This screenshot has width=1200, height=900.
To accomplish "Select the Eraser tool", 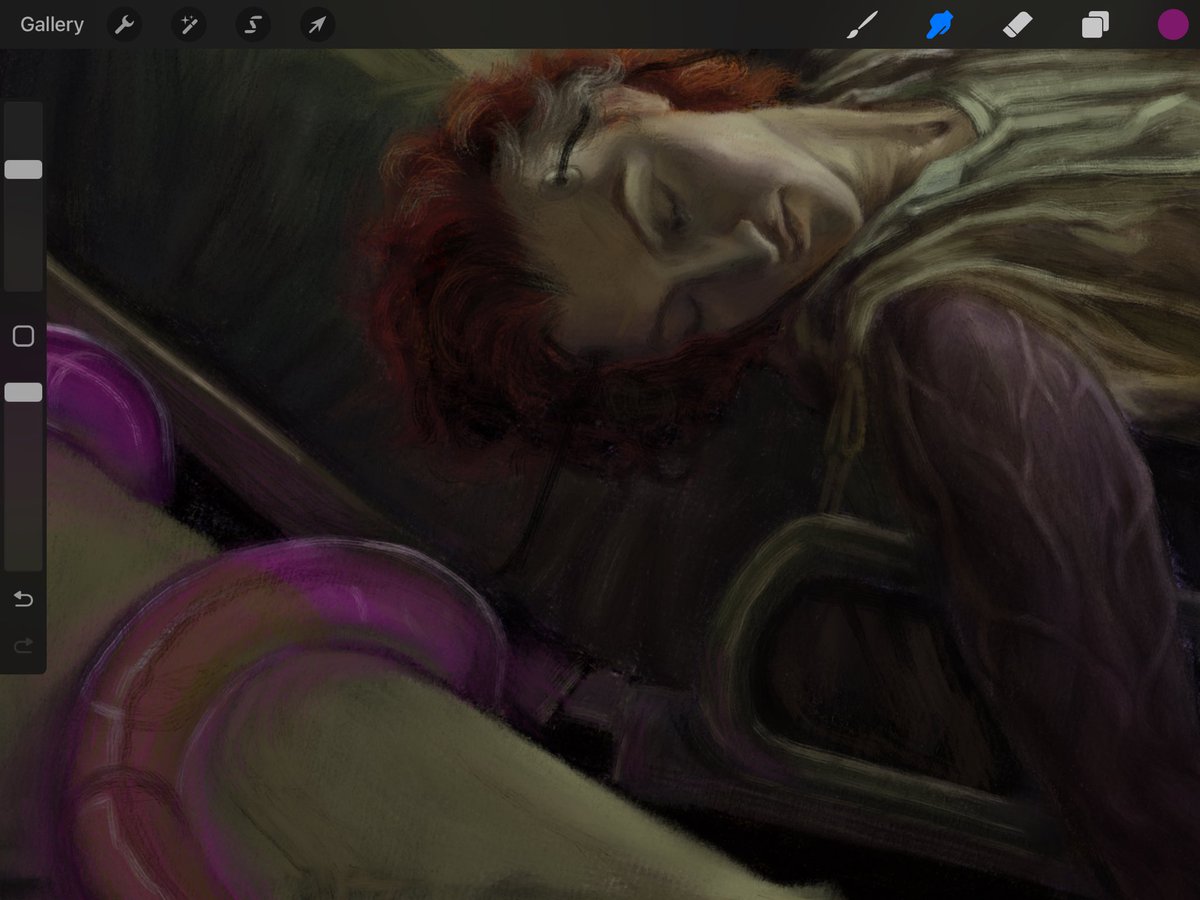I will coord(1017,25).
